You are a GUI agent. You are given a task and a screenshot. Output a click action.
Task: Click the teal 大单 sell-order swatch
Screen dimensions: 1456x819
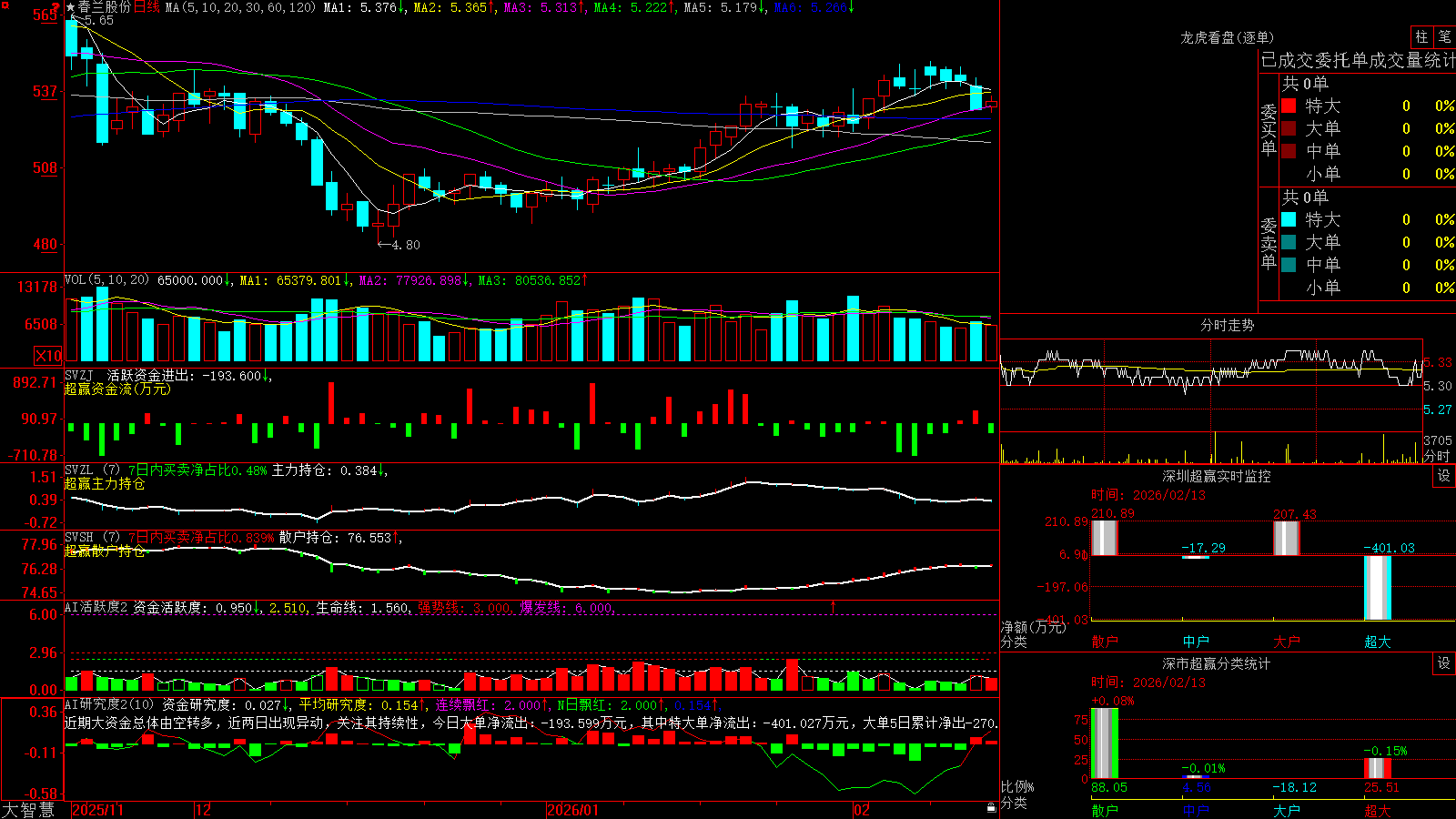tap(1289, 242)
